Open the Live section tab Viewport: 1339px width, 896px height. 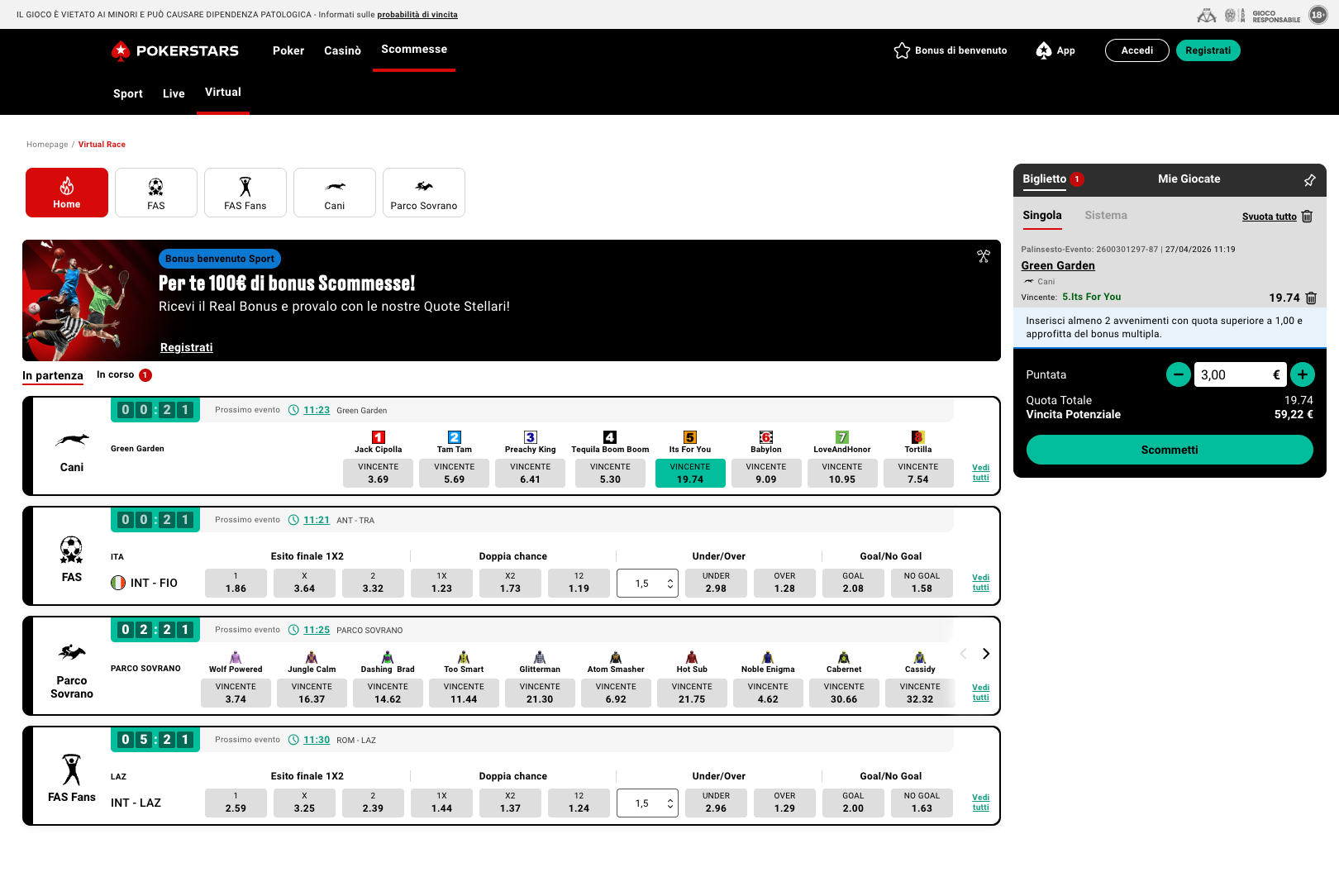coord(174,93)
